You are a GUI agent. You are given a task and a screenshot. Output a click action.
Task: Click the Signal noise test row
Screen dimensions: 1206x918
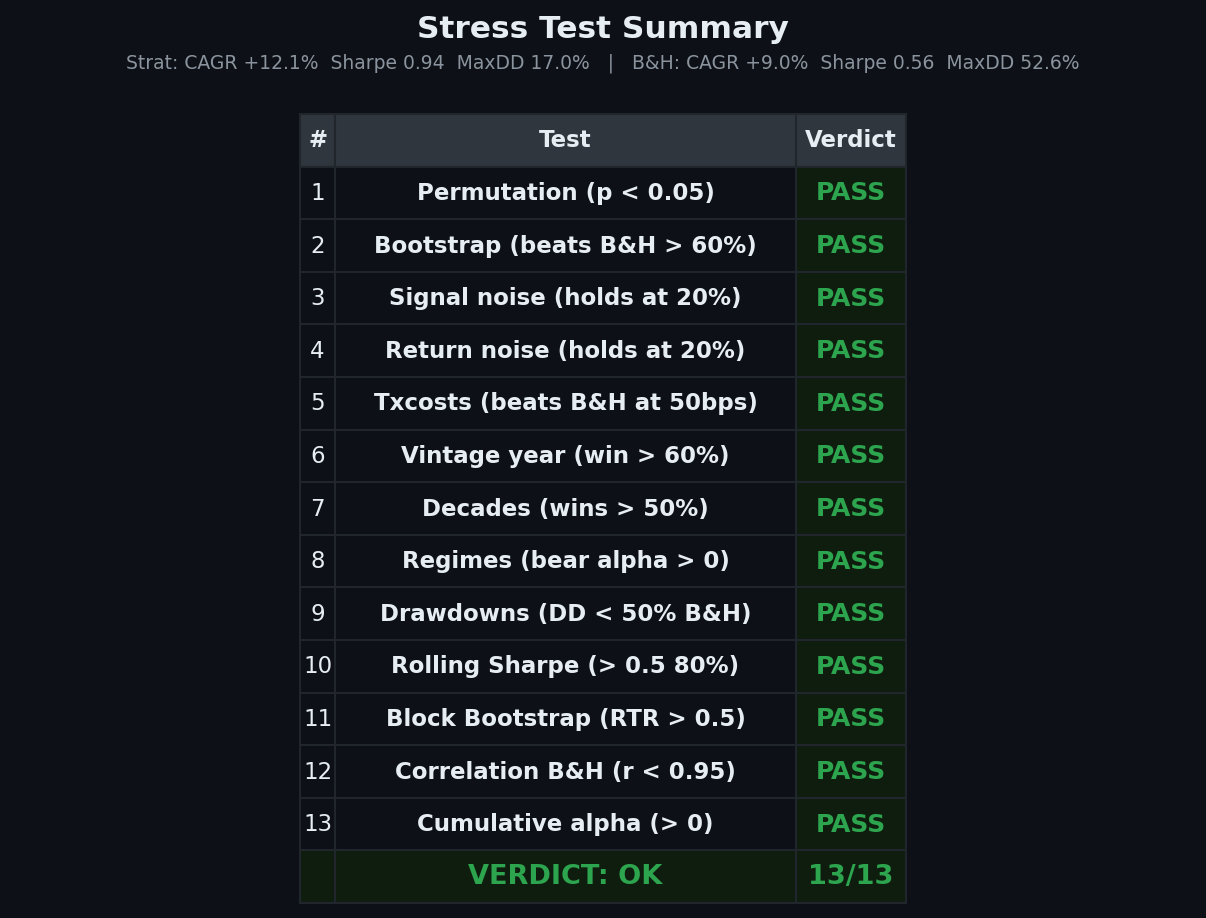pyautogui.click(x=565, y=298)
